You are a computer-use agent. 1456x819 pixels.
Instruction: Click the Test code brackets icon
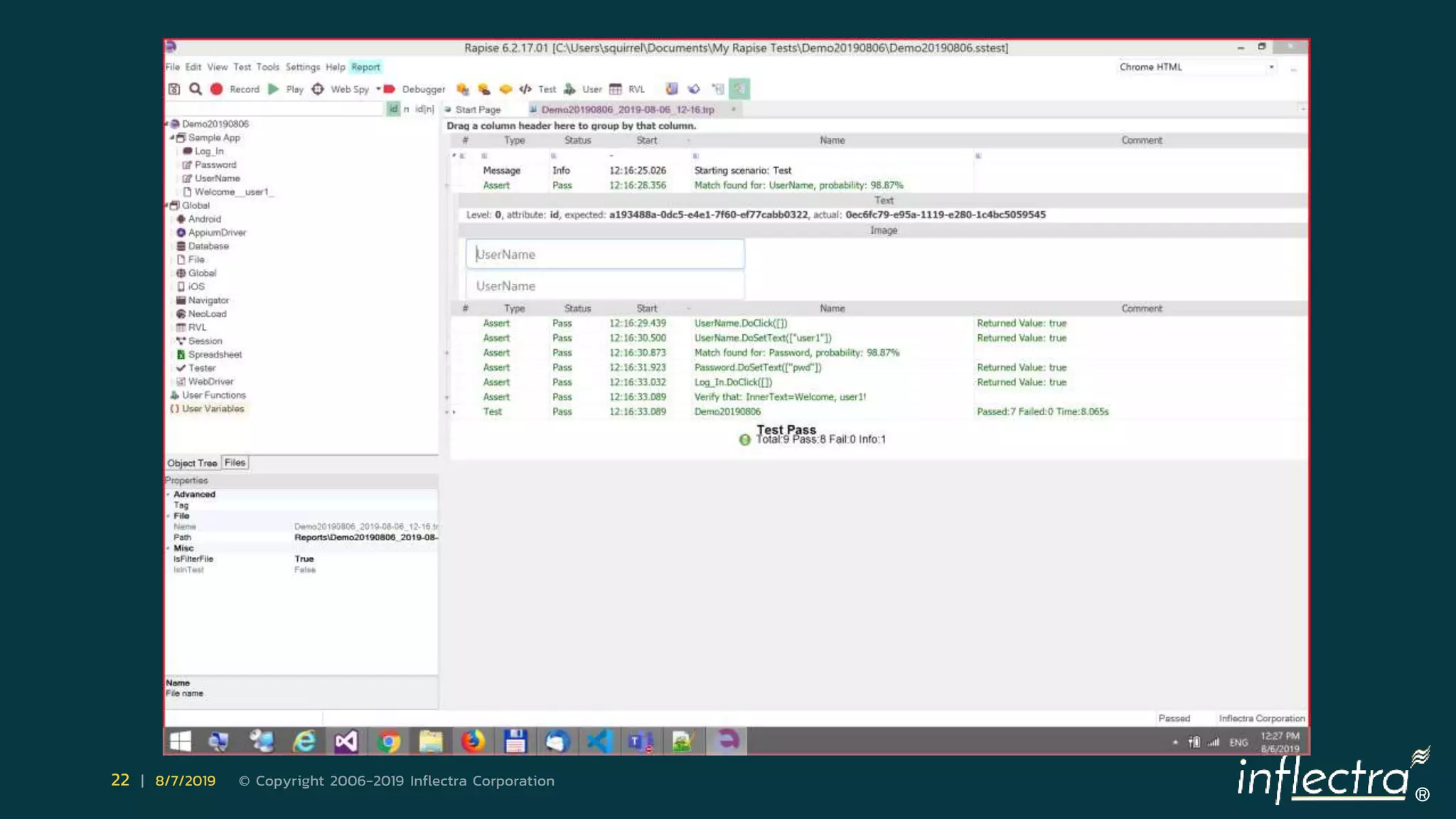click(x=525, y=89)
